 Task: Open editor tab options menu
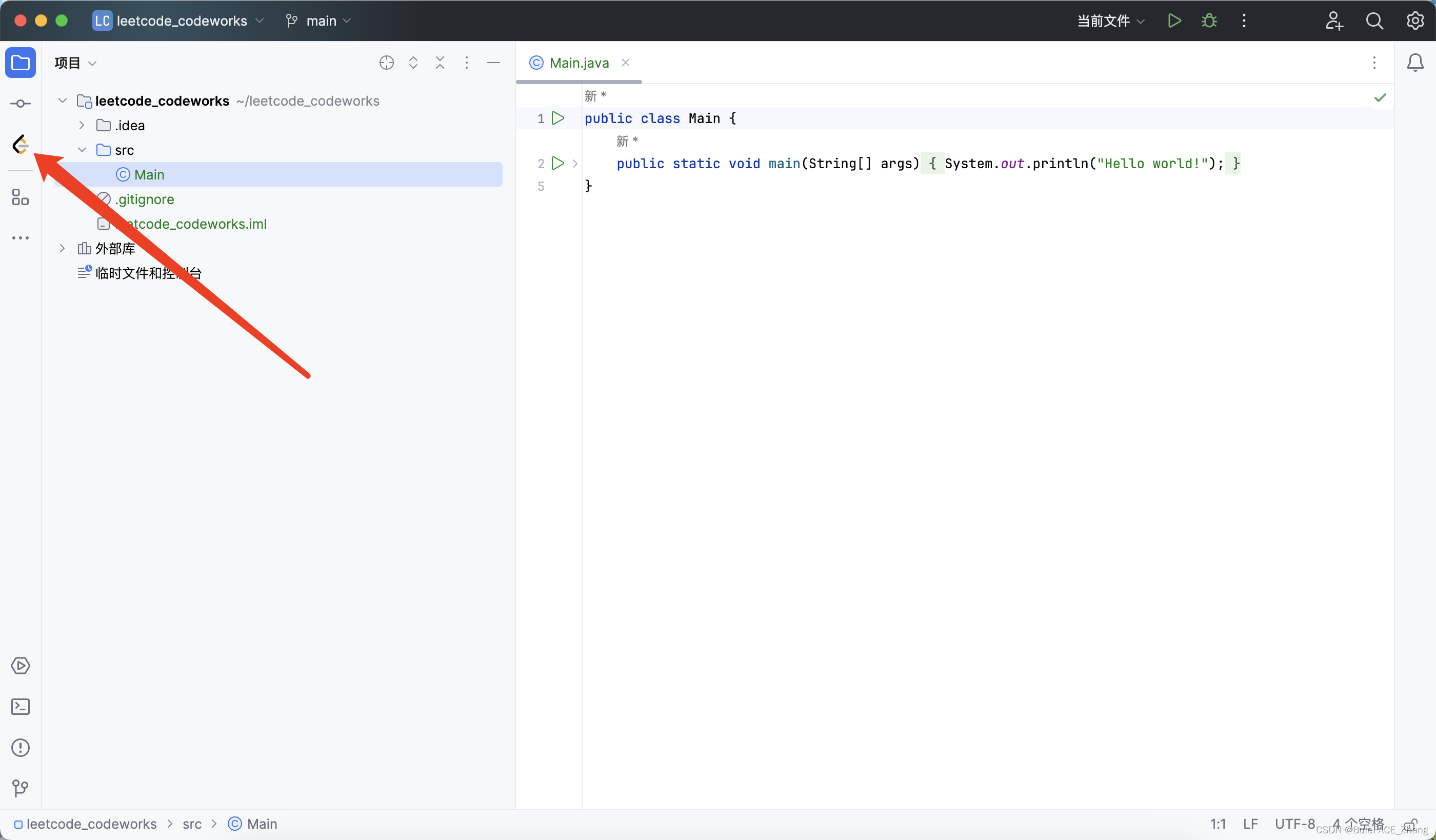pyautogui.click(x=1374, y=63)
